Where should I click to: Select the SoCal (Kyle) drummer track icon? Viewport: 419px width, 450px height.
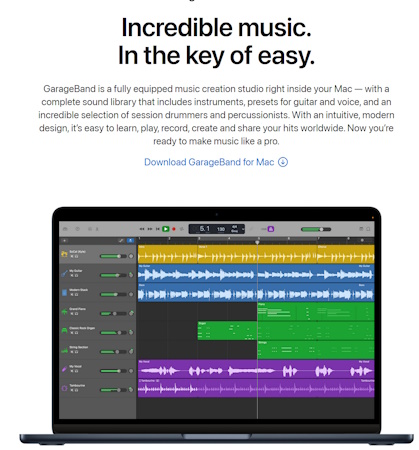(x=64, y=254)
